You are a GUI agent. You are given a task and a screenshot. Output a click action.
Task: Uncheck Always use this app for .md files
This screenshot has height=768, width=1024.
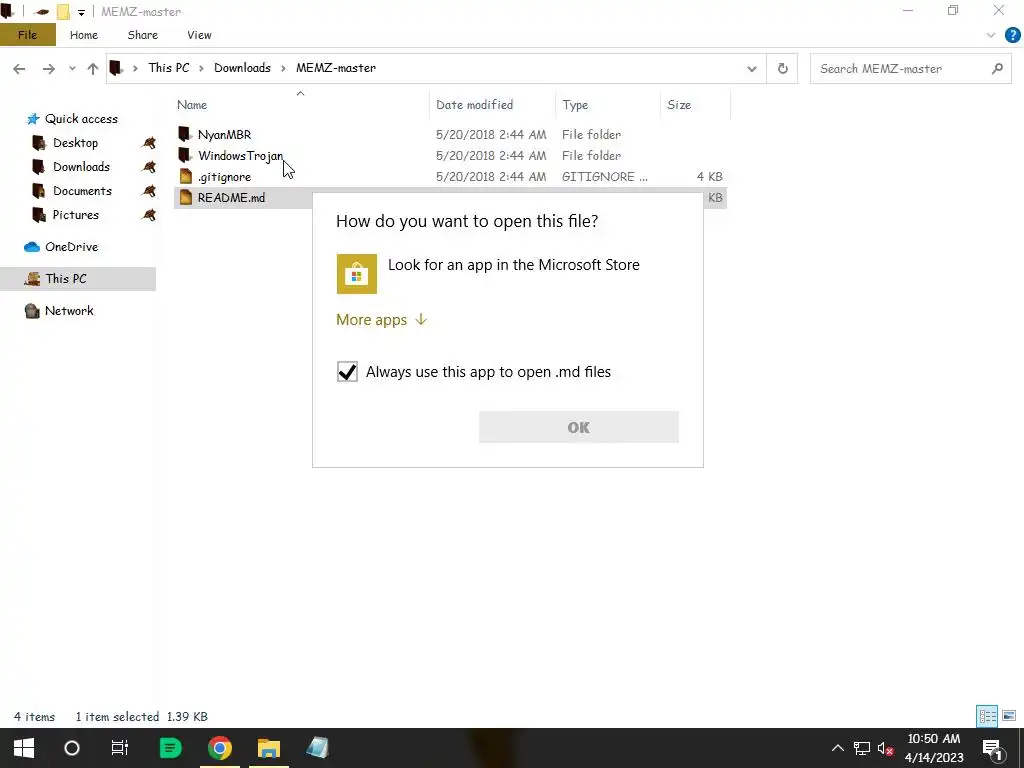pos(347,372)
